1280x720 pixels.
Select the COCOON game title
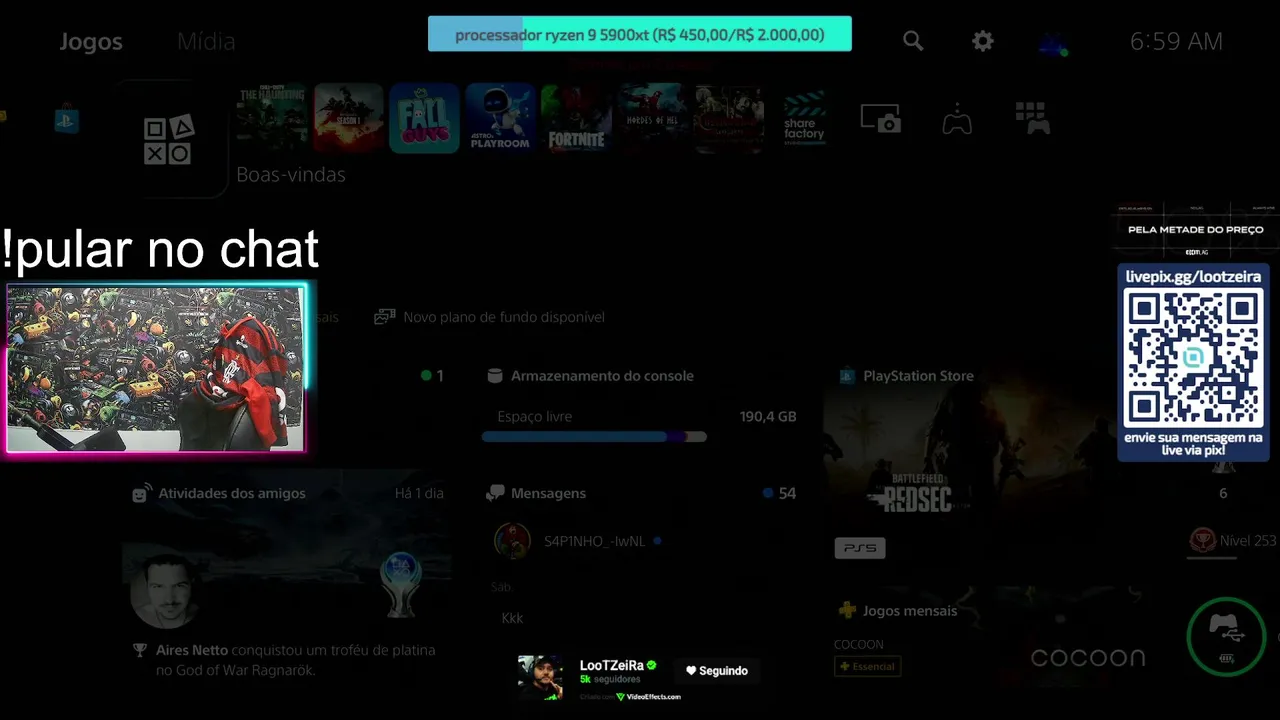click(859, 644)
